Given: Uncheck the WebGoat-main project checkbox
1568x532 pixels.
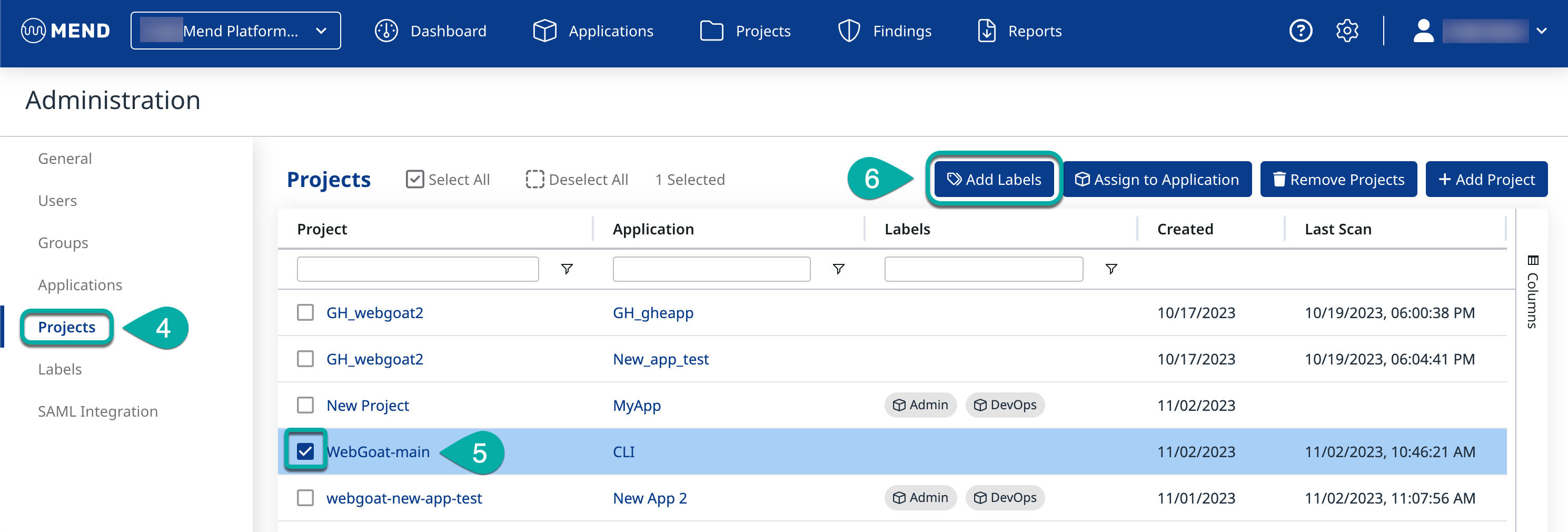Looking at the screenshot, I should 305,451.
